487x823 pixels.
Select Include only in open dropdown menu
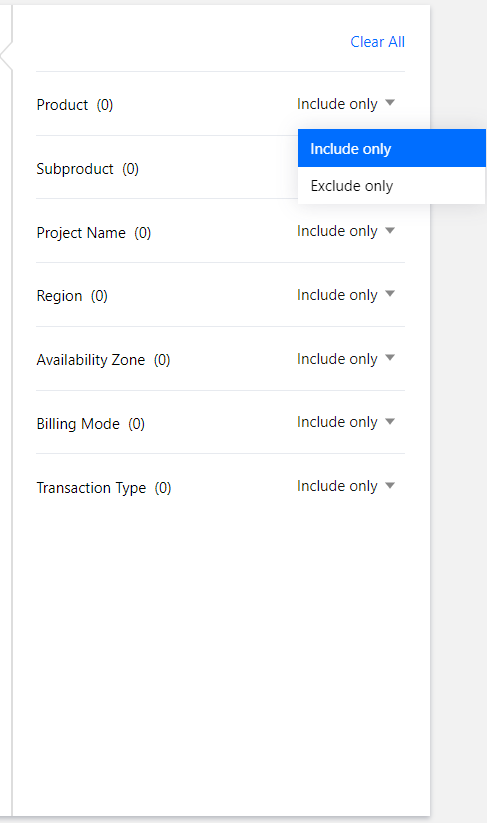point(391,149)
